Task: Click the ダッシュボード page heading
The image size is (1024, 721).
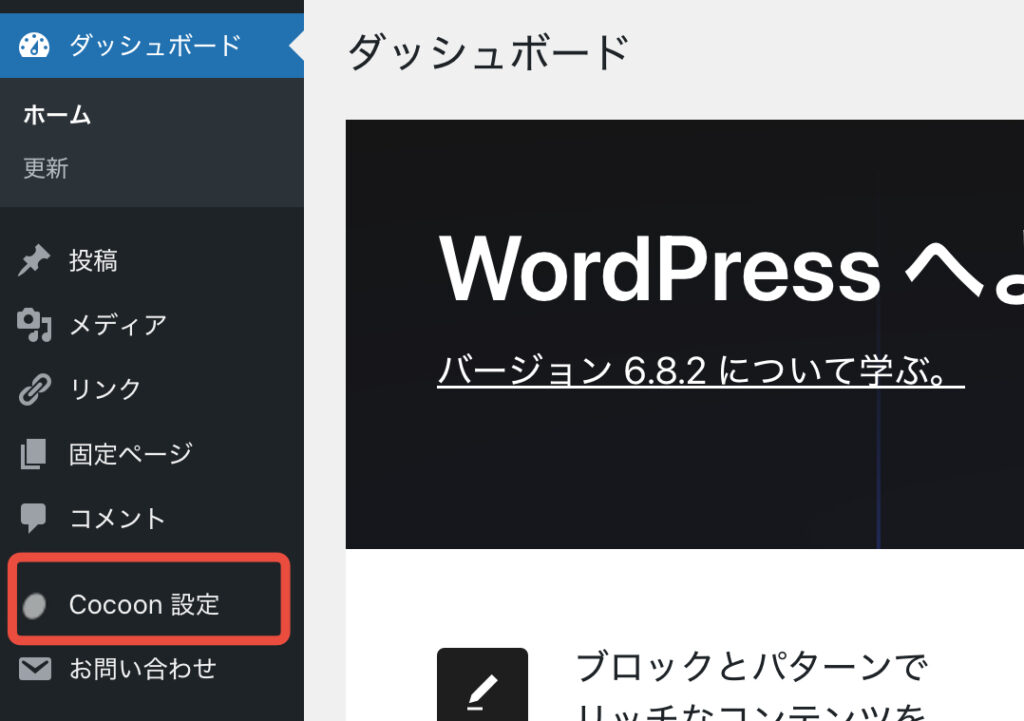Action: pyautogui.click(x=489, y=52)
